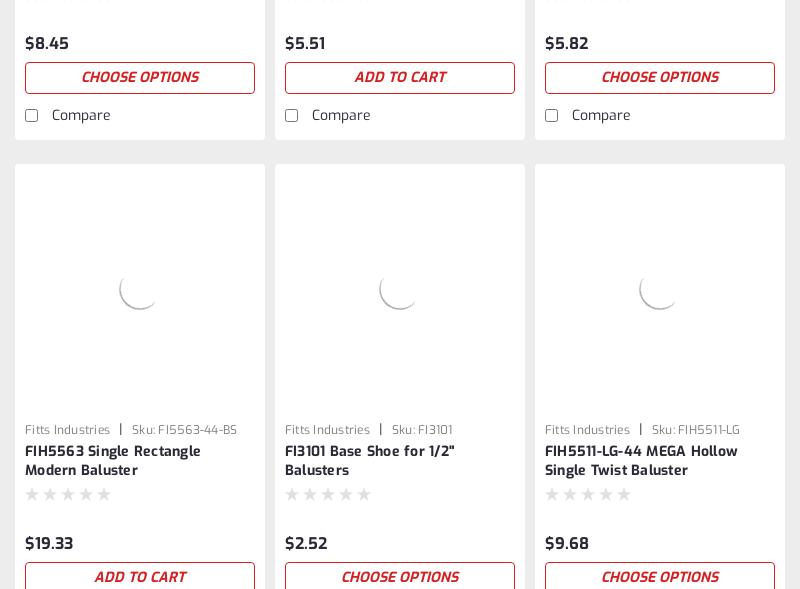Check Compare box under $8.45 product
The height and width of the screenshot is (589, 800).
pyautogui.click(x=32, y=116)
